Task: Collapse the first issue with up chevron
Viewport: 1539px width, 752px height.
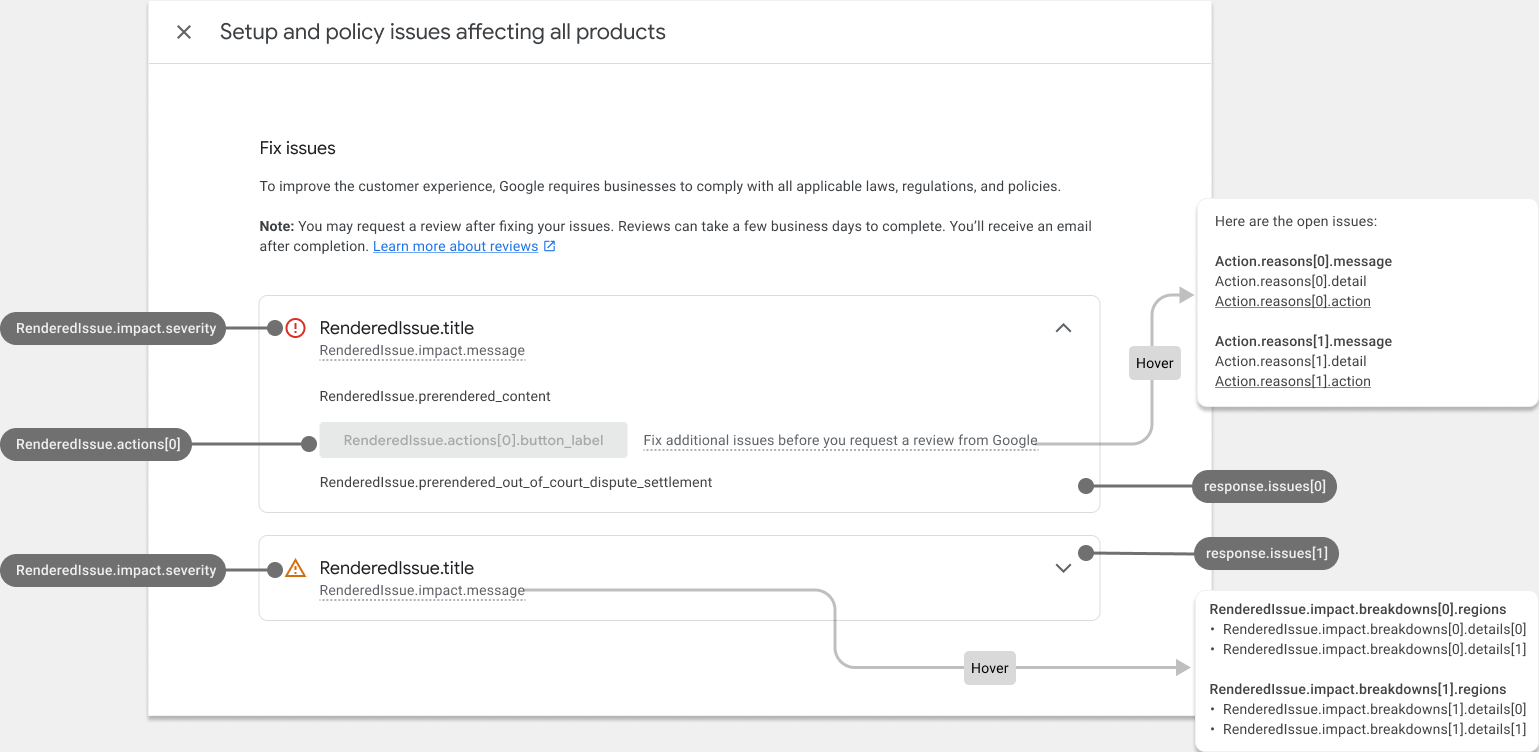Action: [1063, 328]
